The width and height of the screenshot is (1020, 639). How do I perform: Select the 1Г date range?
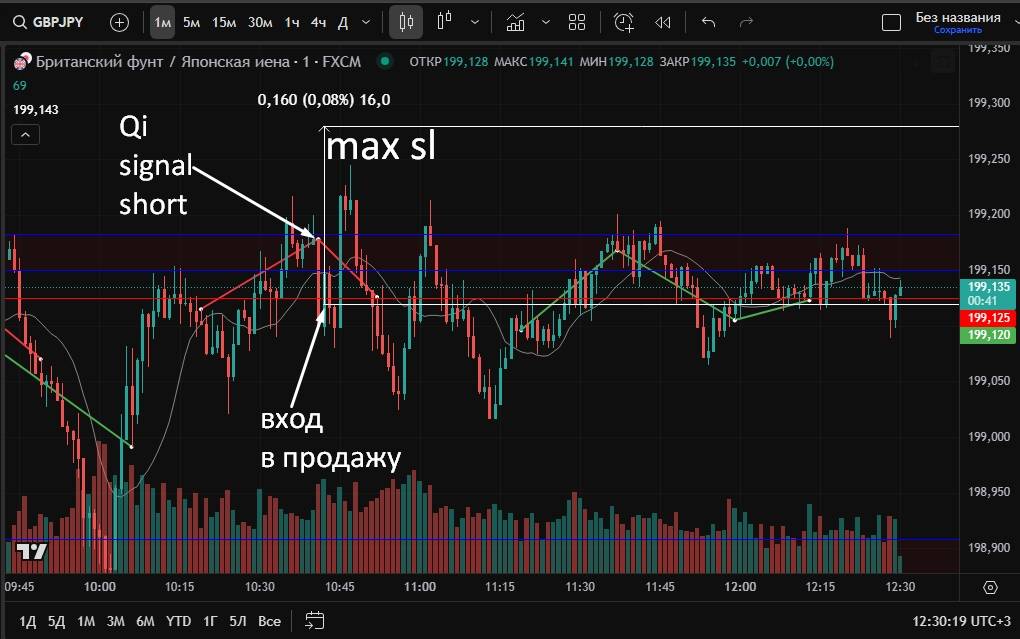click(209, 621)
